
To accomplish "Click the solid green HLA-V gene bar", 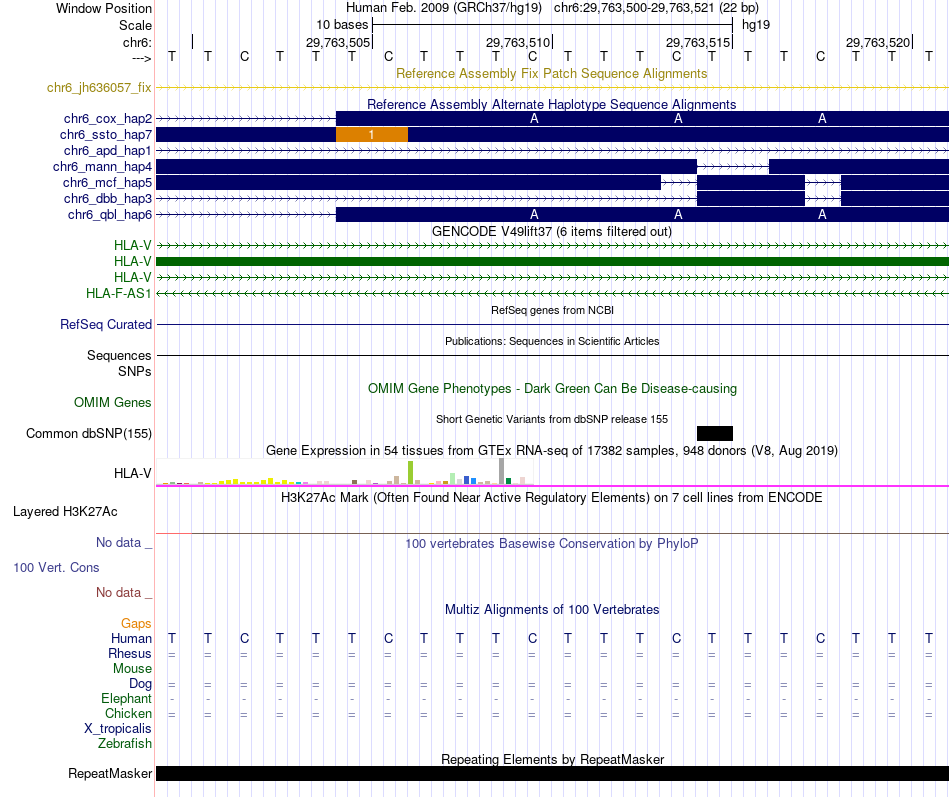I will [x=553, y=261].
